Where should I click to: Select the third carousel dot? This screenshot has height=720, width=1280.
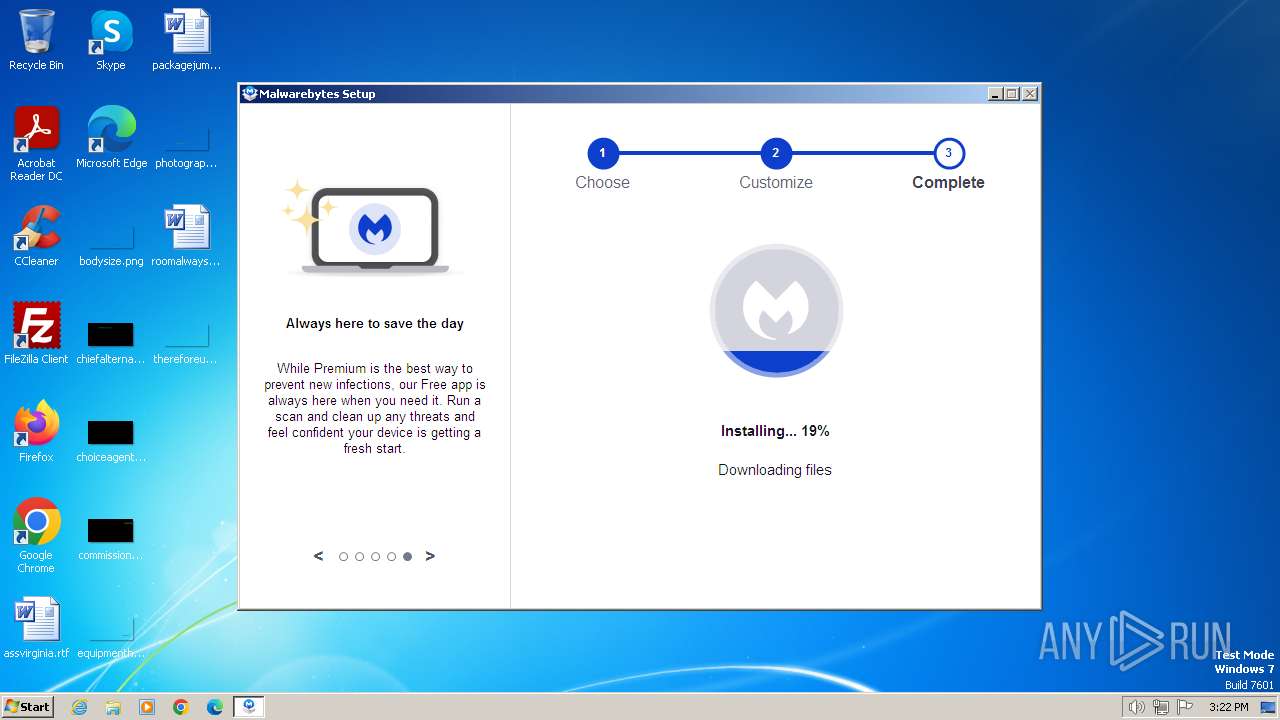tap(375, 557)
